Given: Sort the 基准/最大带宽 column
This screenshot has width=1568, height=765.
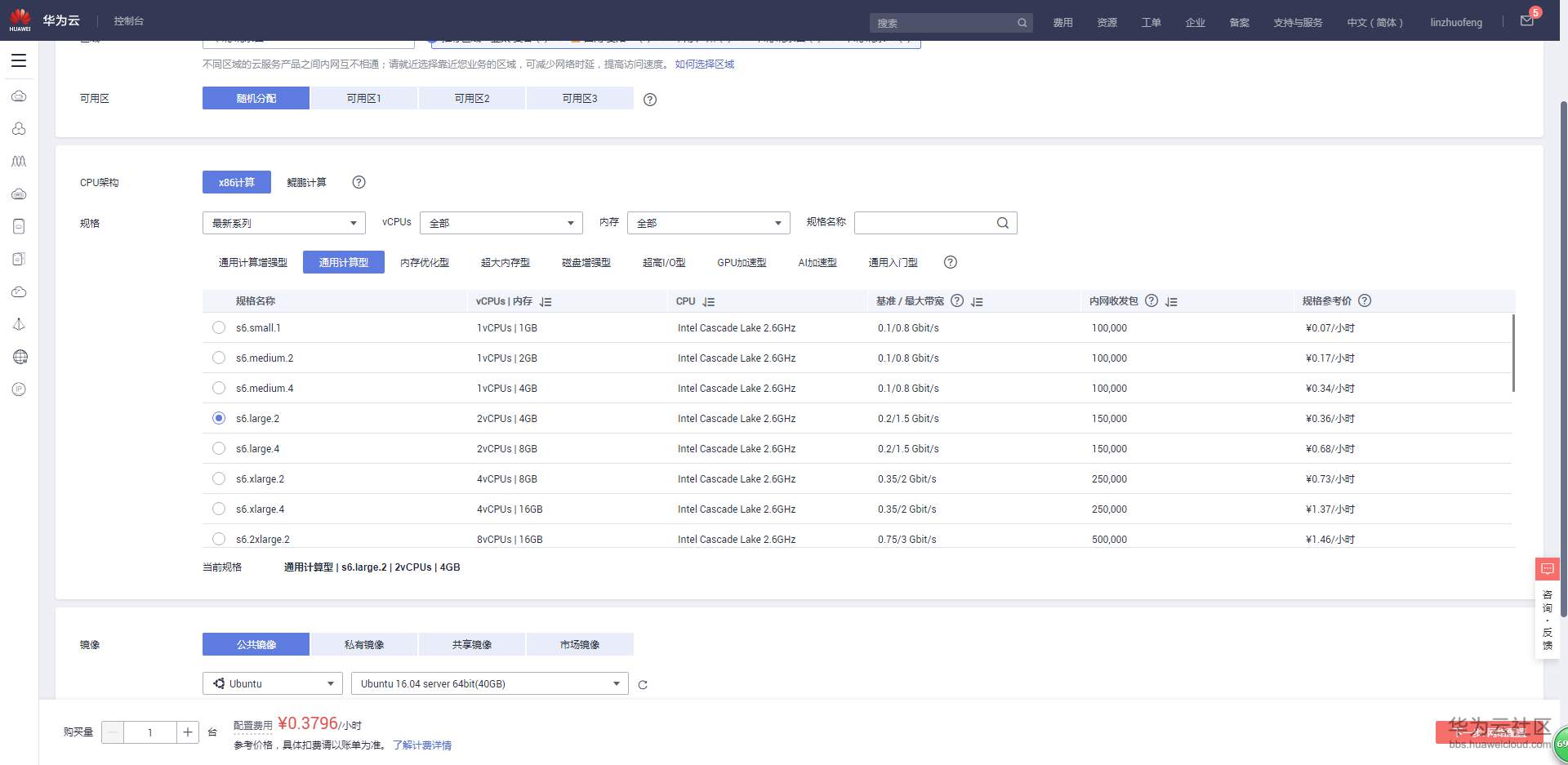Looking at the screenshot, I should point(977,302).
